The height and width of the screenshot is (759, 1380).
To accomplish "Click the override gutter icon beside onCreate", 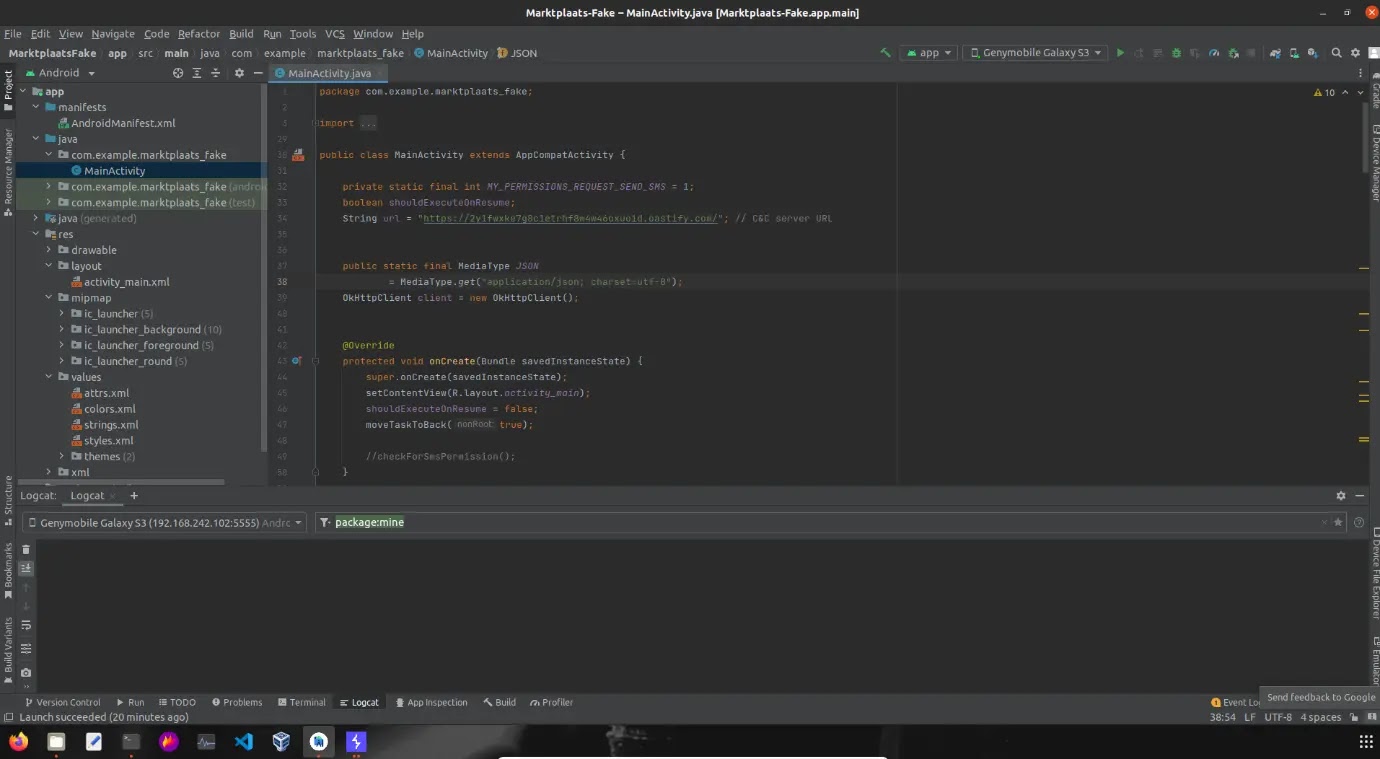I will [x=296, y=361].
